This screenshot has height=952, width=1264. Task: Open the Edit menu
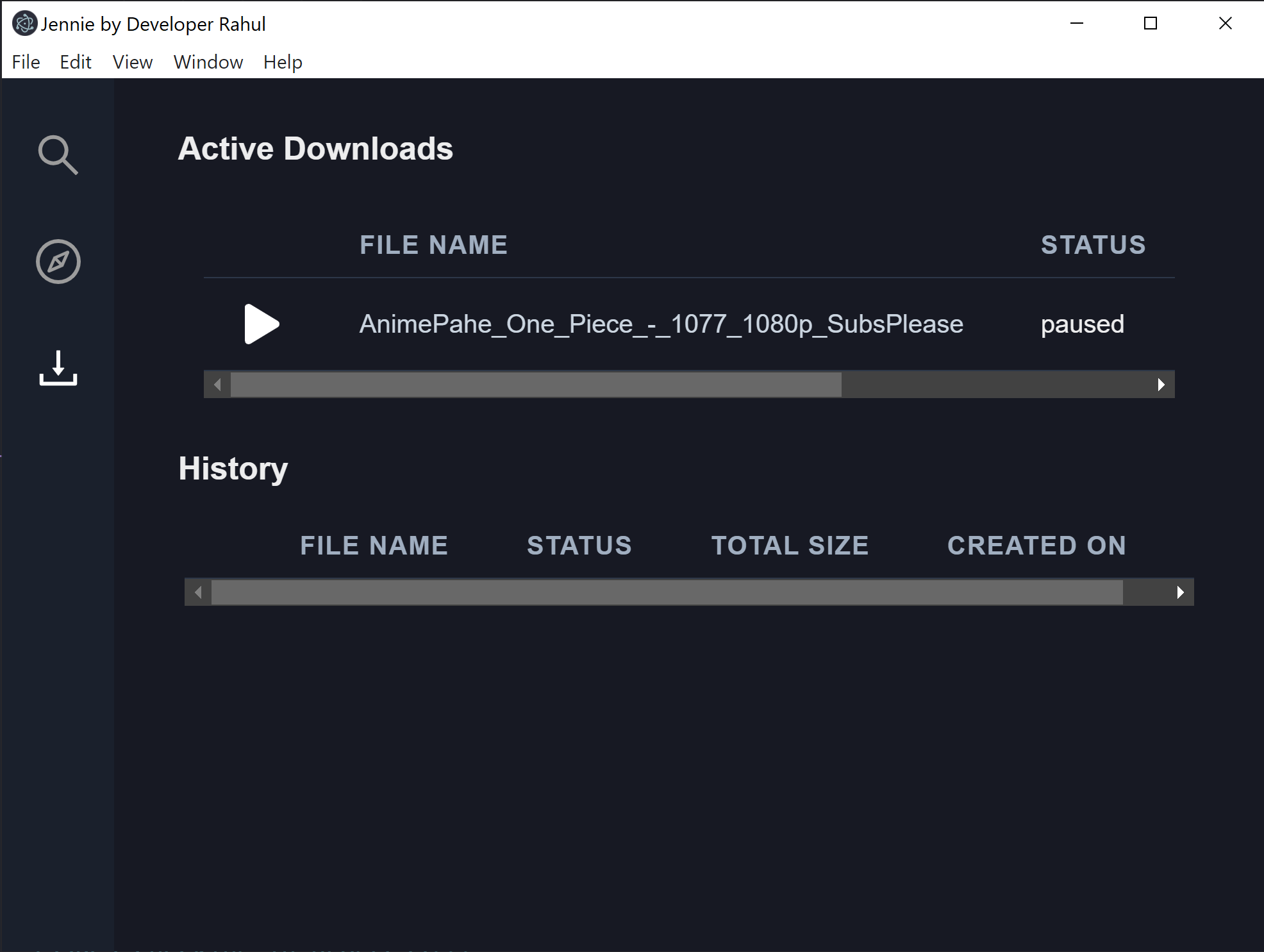(76, 62)
